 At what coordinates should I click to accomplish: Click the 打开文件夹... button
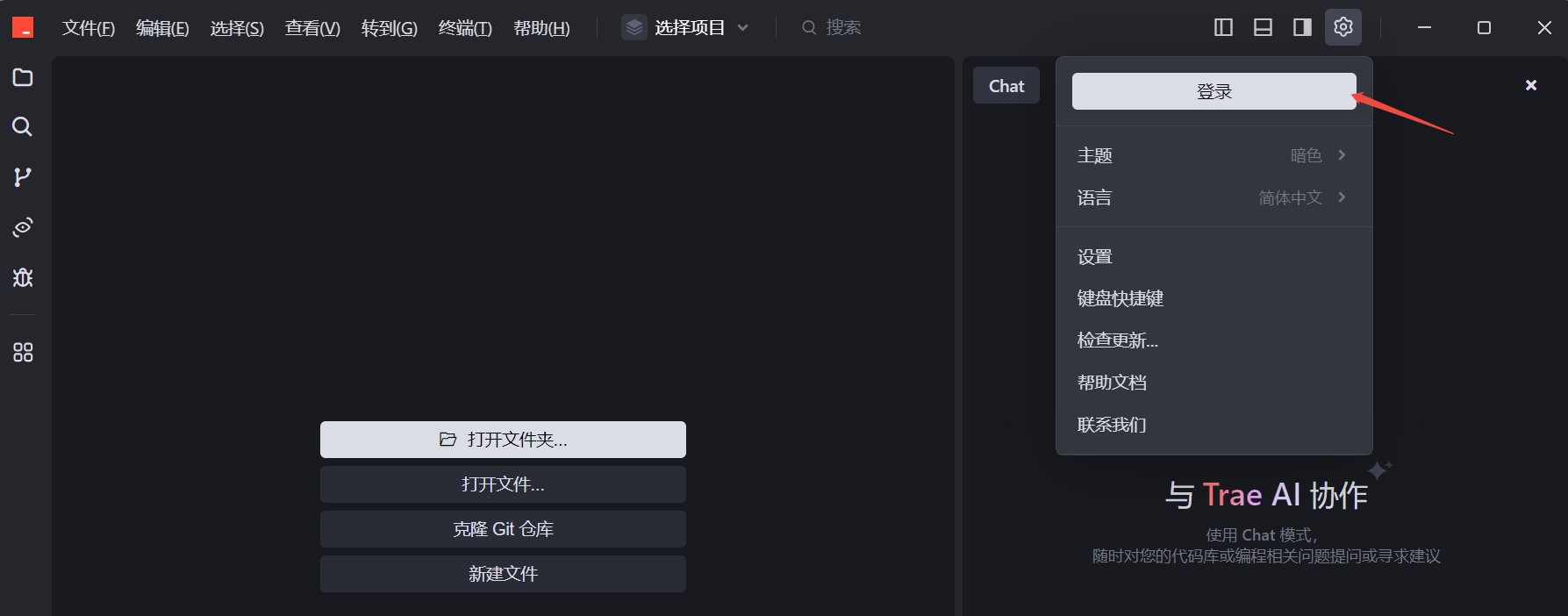(503, 440)
